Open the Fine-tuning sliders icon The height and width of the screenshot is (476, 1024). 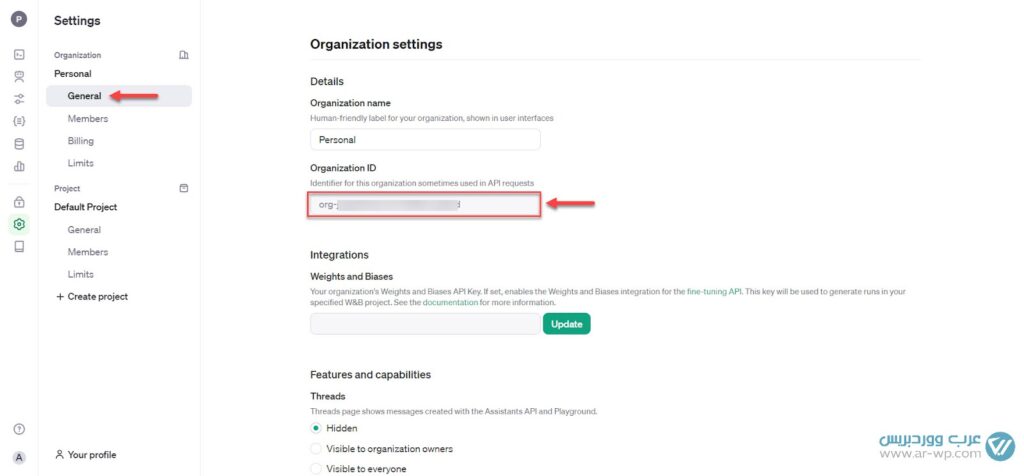coord(19,99)
